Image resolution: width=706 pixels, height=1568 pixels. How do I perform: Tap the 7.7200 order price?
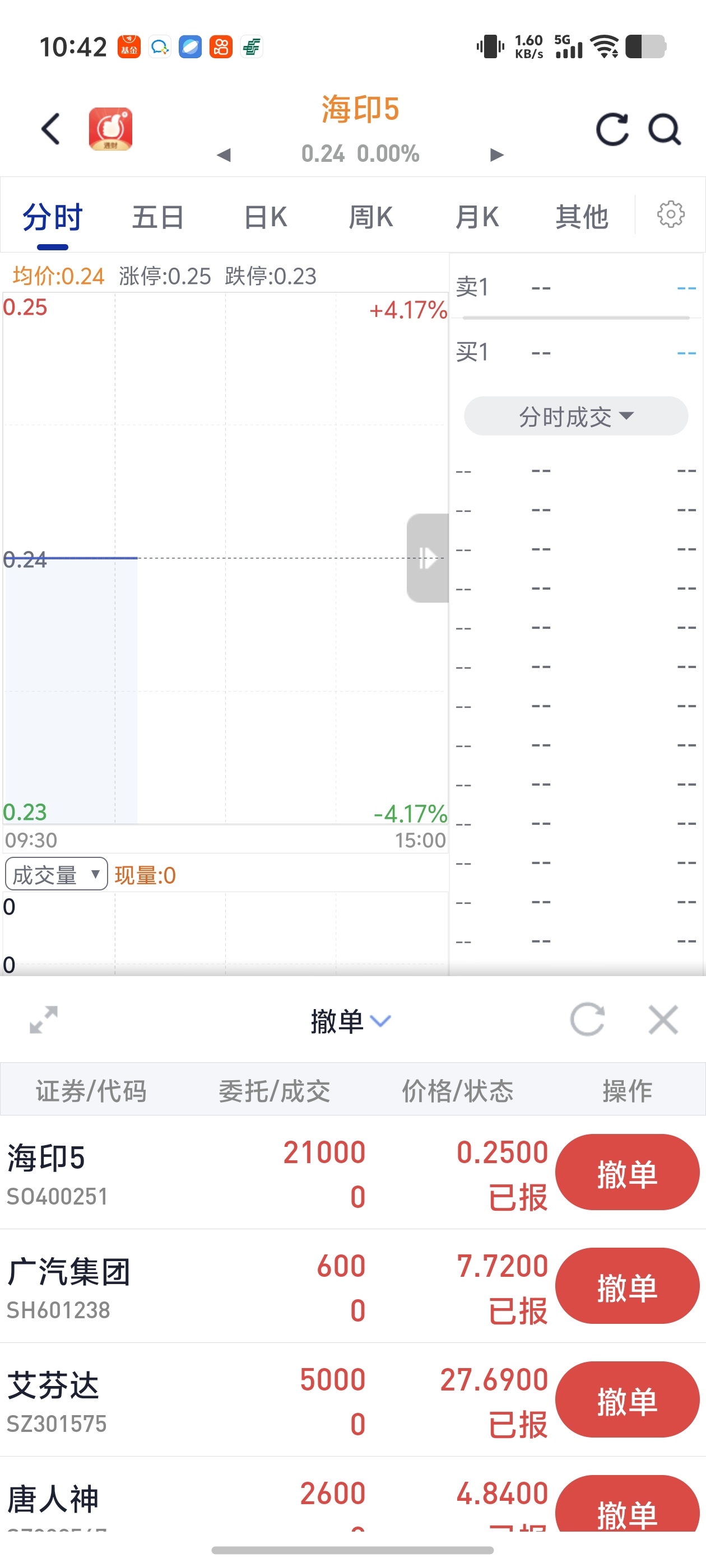pos(503,1266)
